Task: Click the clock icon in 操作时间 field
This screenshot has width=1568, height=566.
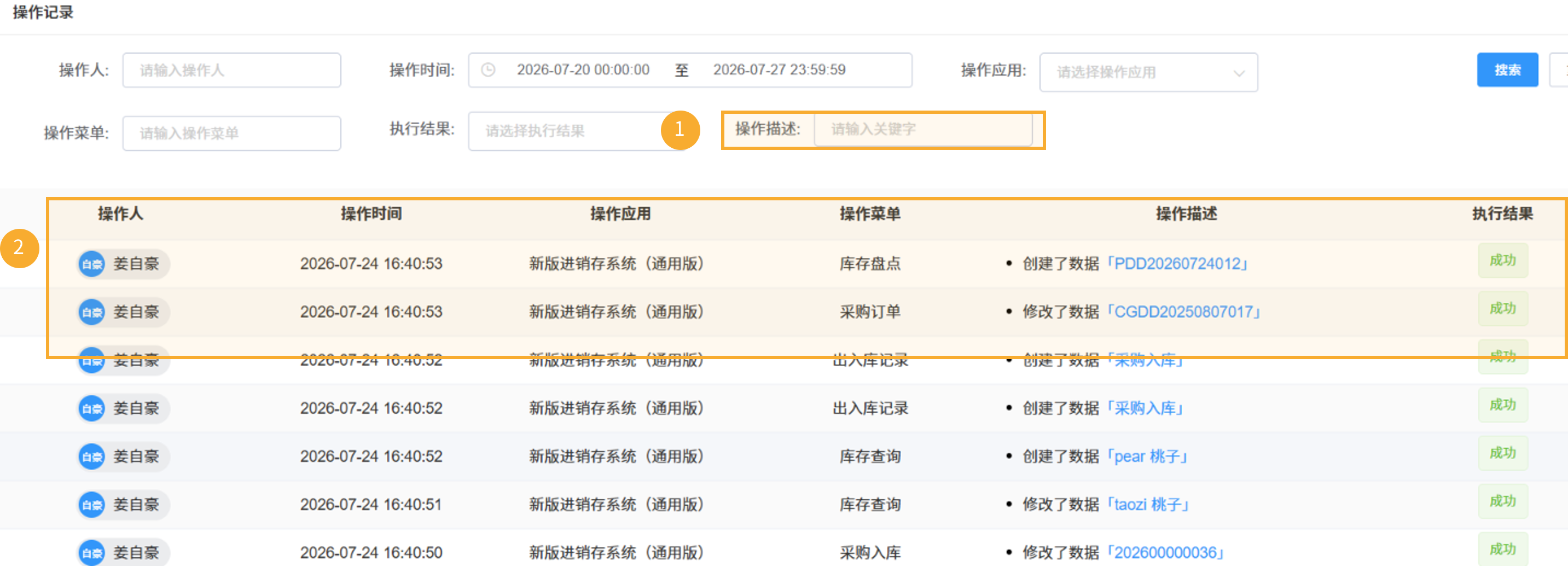Action: 488,70
